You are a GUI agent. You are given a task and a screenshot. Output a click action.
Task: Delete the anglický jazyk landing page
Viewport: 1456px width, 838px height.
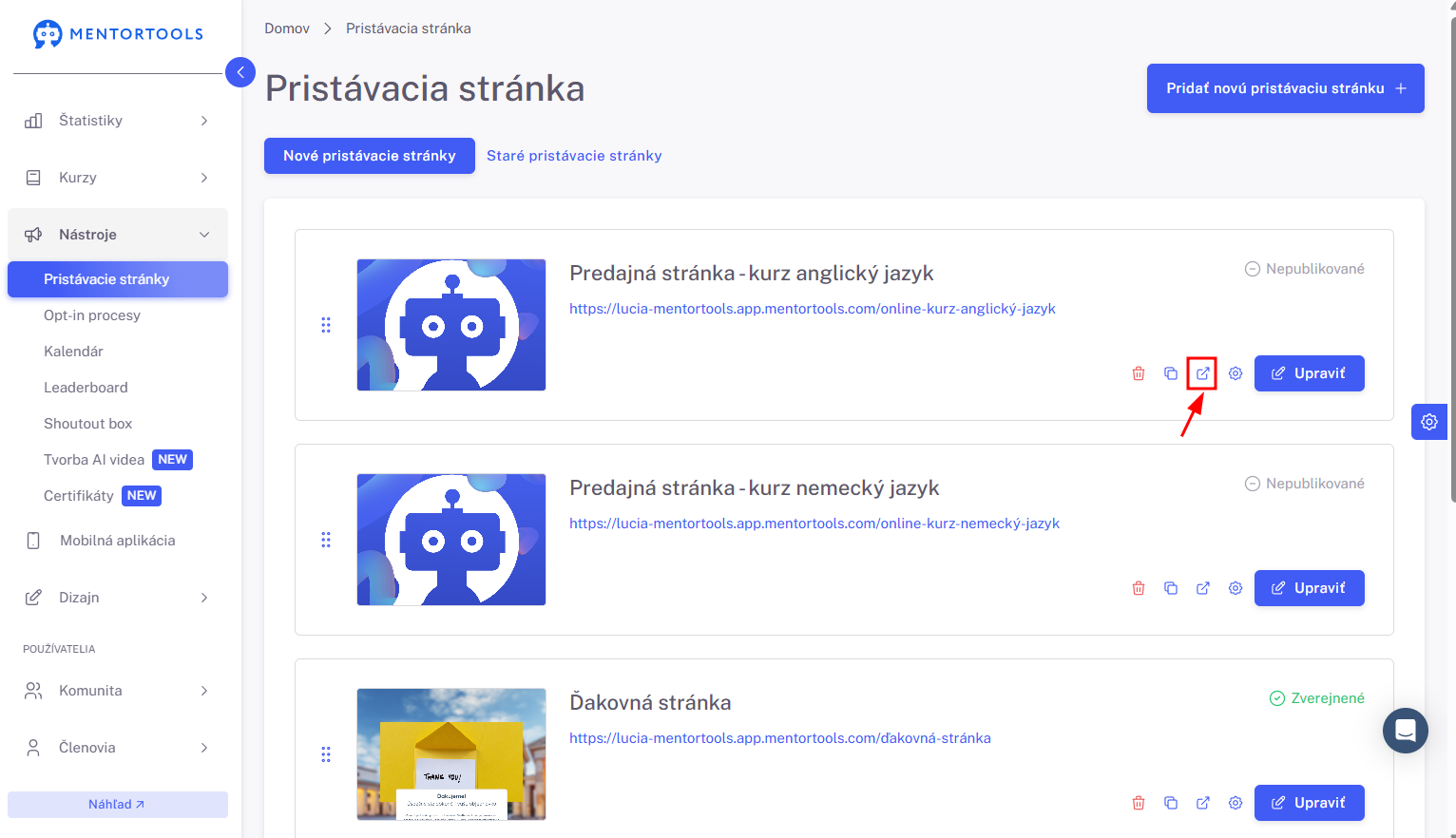pos(1139,373)
